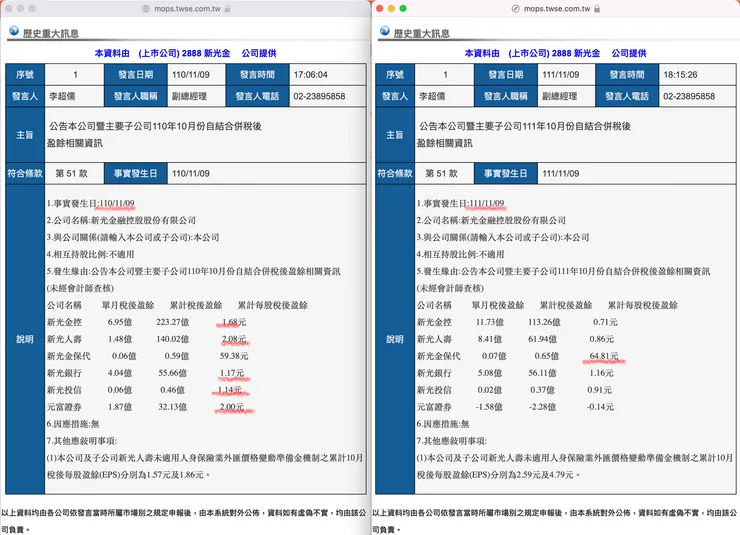
Task: Click the 事實發生日 header in right table
Action: pos(505,173)
